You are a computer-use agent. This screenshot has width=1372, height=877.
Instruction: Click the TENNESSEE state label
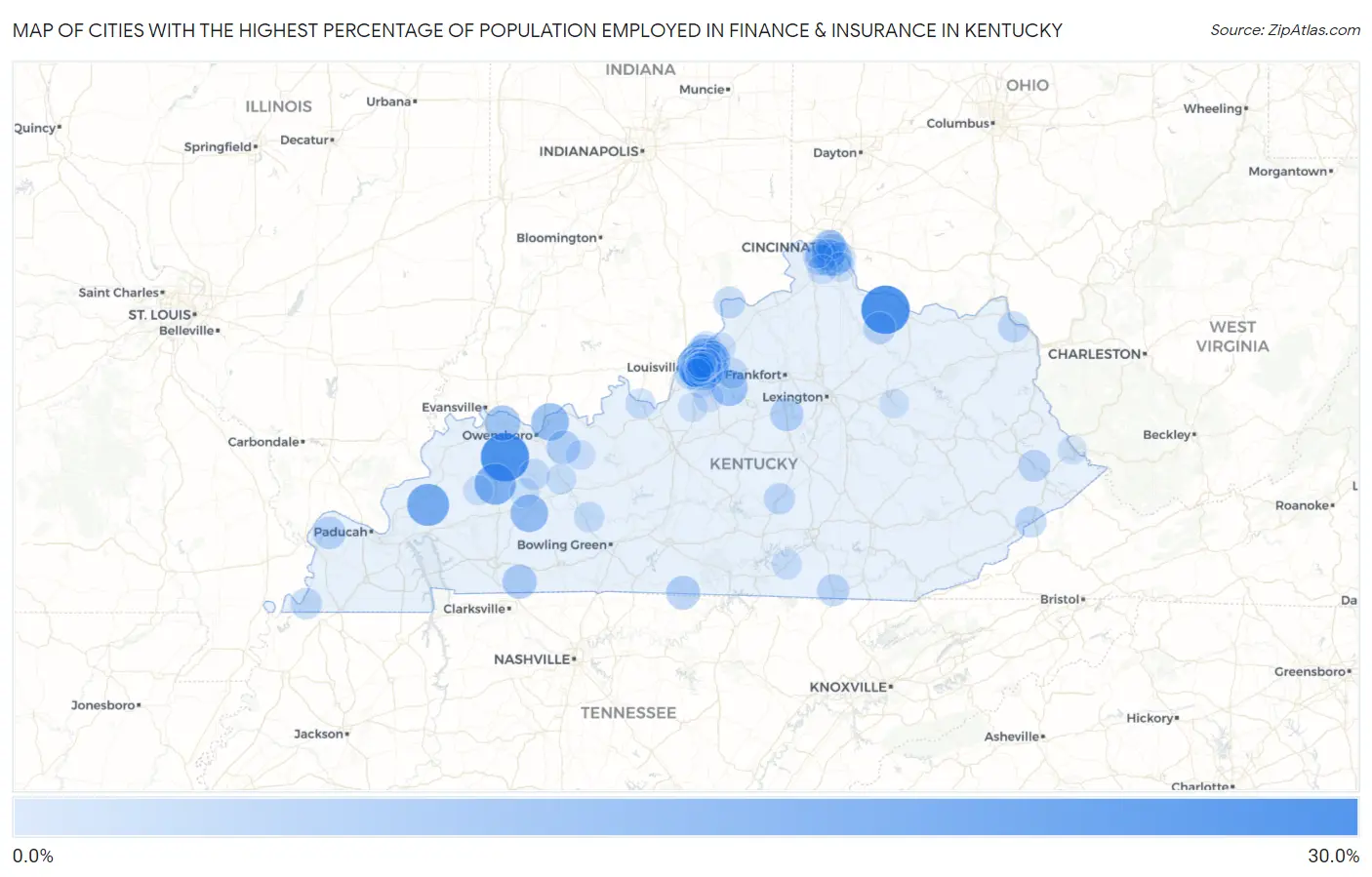(628, 713)
